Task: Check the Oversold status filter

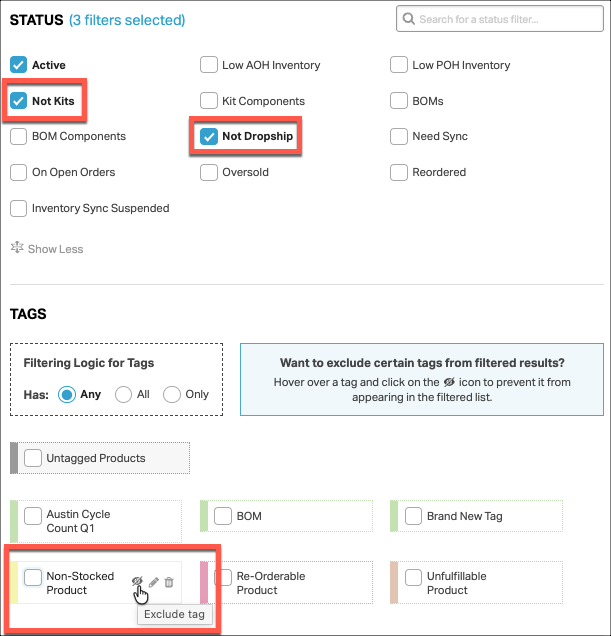Action: click(209, 172)
